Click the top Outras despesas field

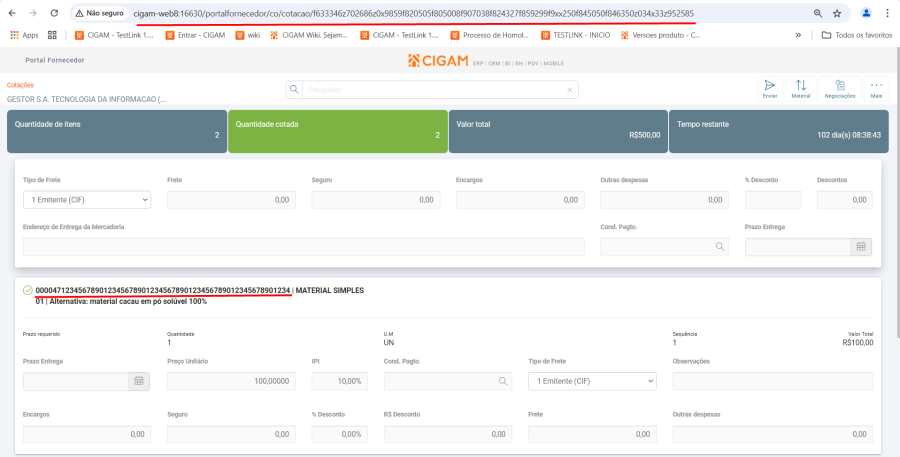(665, 200)
